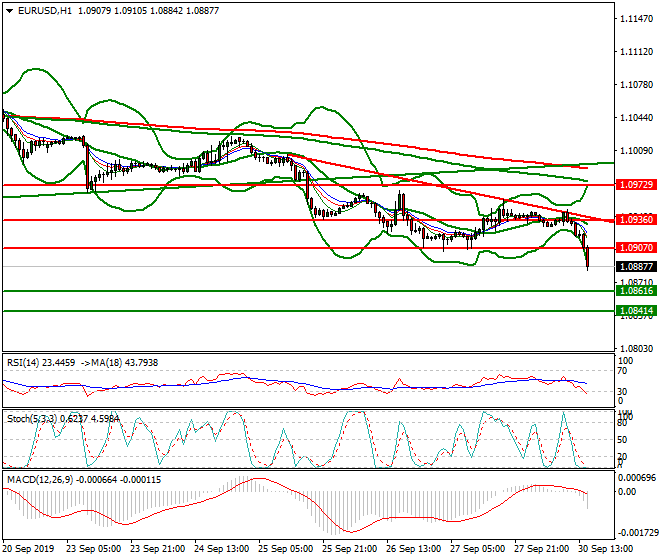Select the 23 Sep 21:00 time label
This screenshot has height=560, width=660.
click(157, 549)
